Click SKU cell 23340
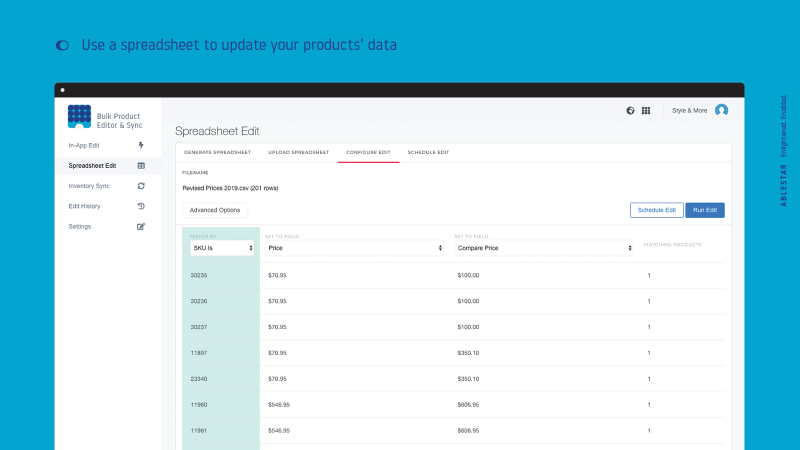This screenshot has height=450, width=800. pyautogui.click(x=199, y=379)
